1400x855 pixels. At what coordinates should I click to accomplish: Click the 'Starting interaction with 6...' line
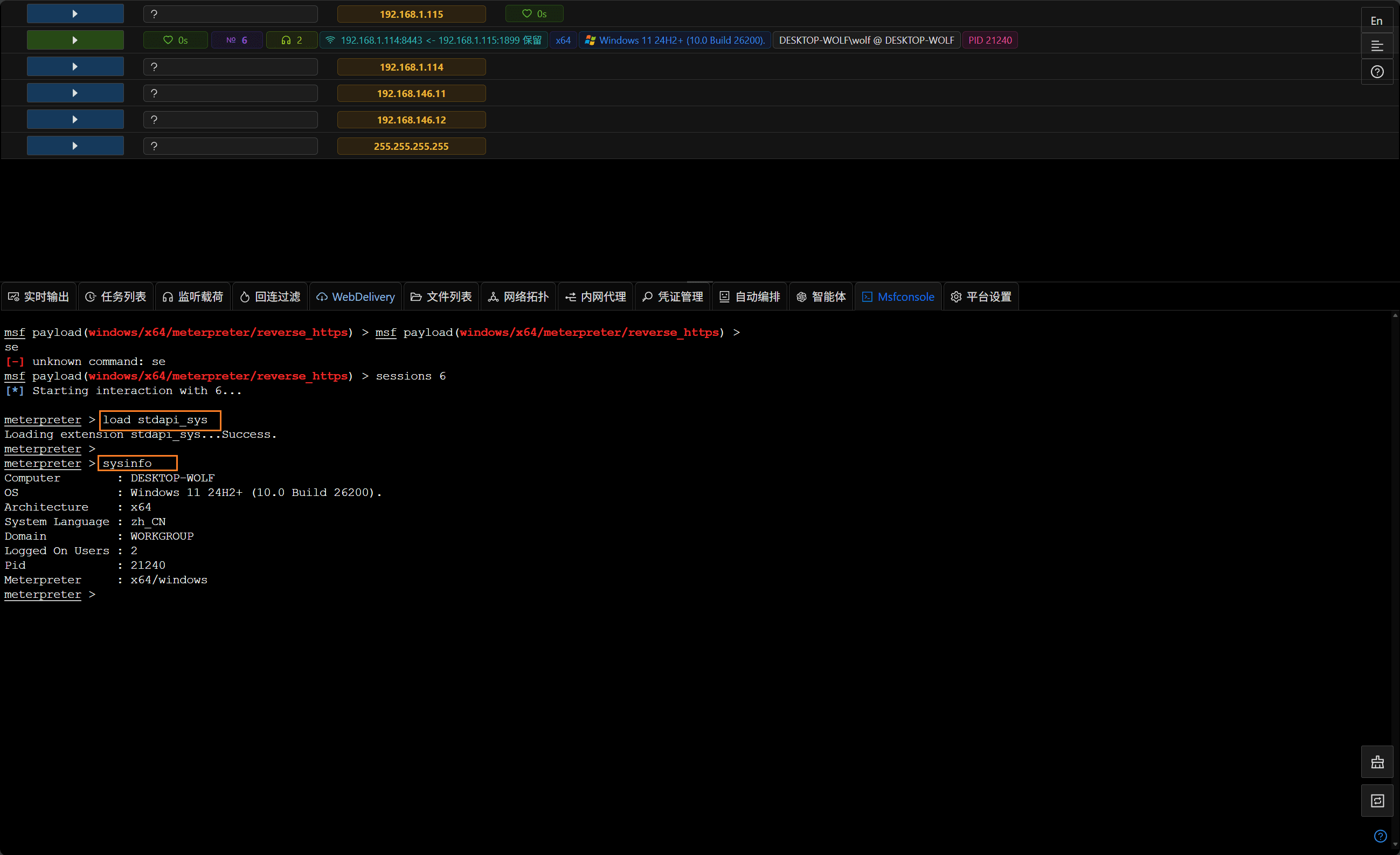coord(123,390)
